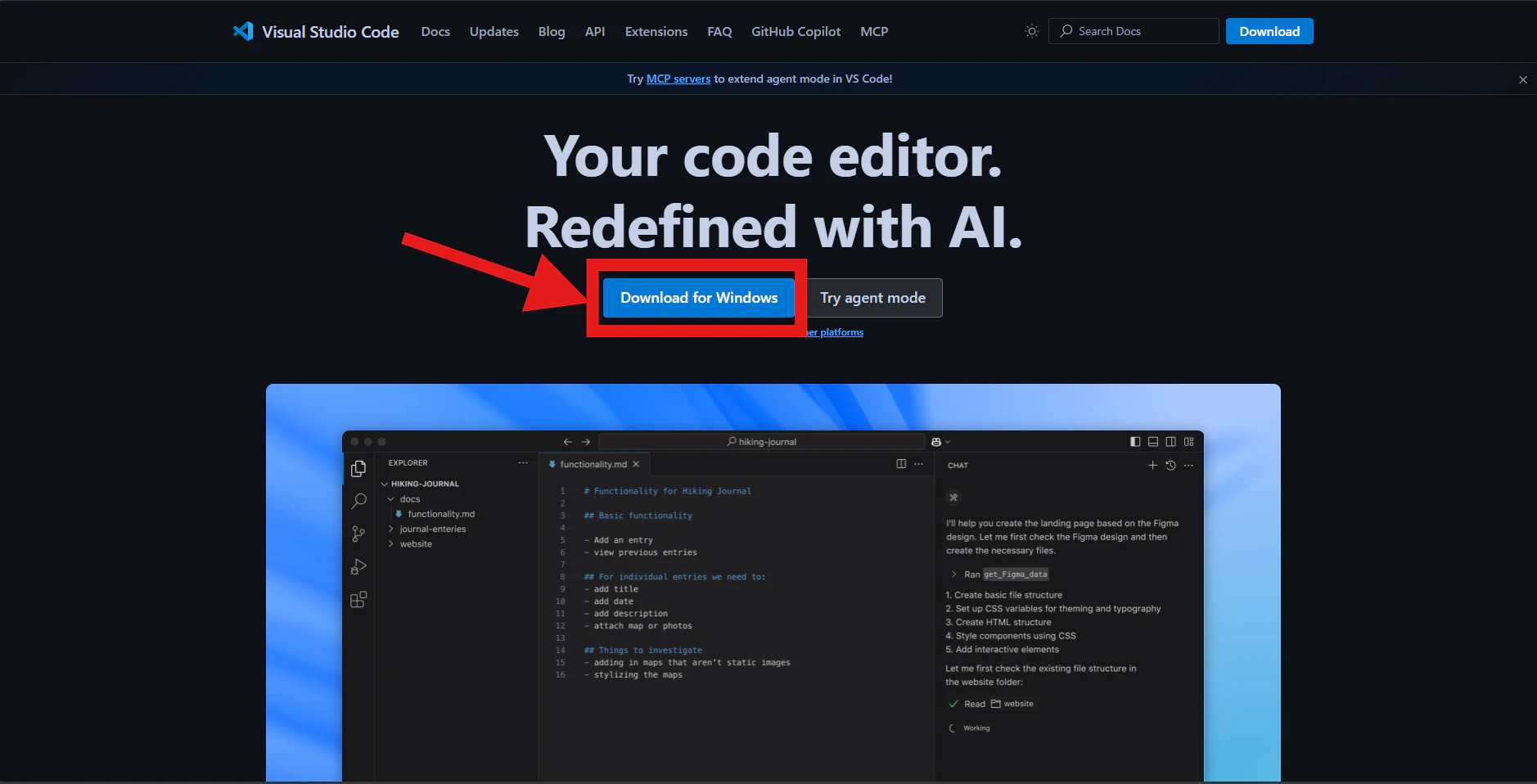Open the Updates page
1537x784 pixels.
[494, 31]
